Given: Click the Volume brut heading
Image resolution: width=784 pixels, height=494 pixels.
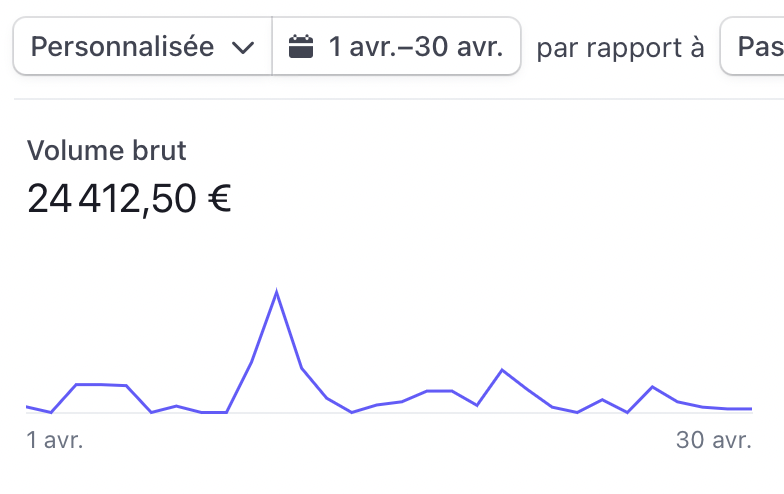Looking at the screenshot, I should coord(106,150).
